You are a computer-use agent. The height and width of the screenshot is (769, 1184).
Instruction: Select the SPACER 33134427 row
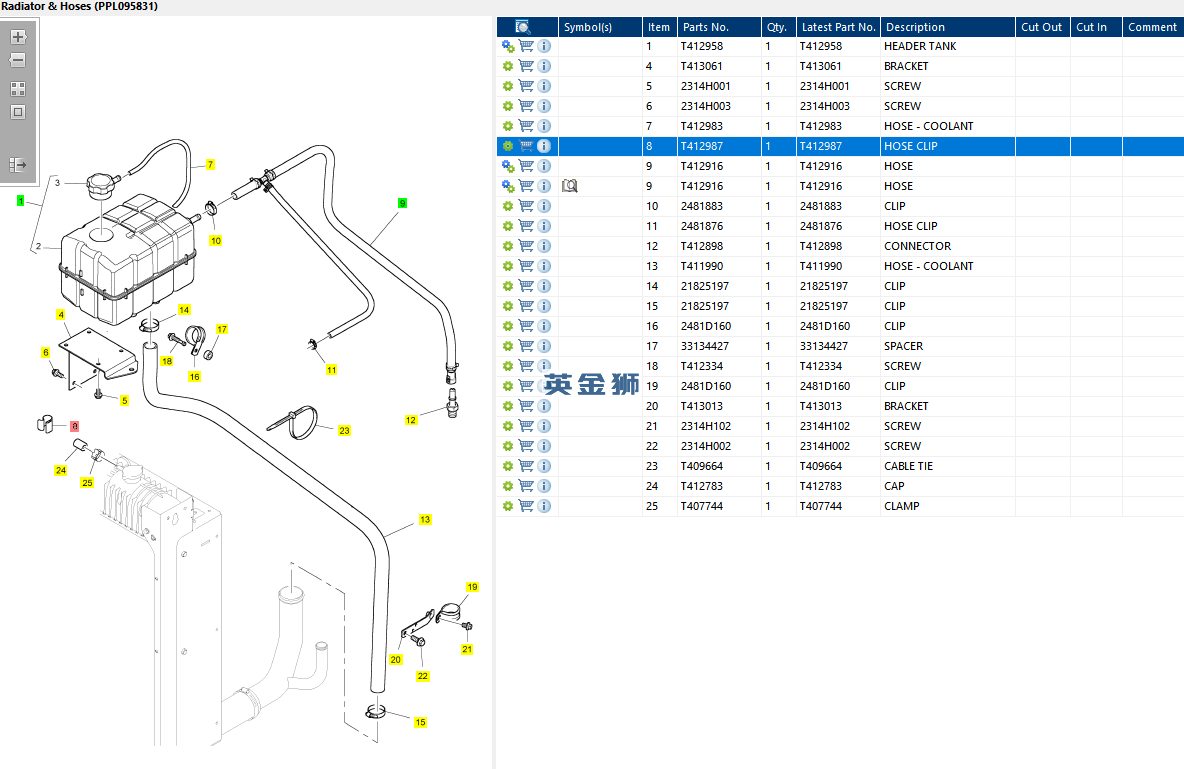point(903,346)
